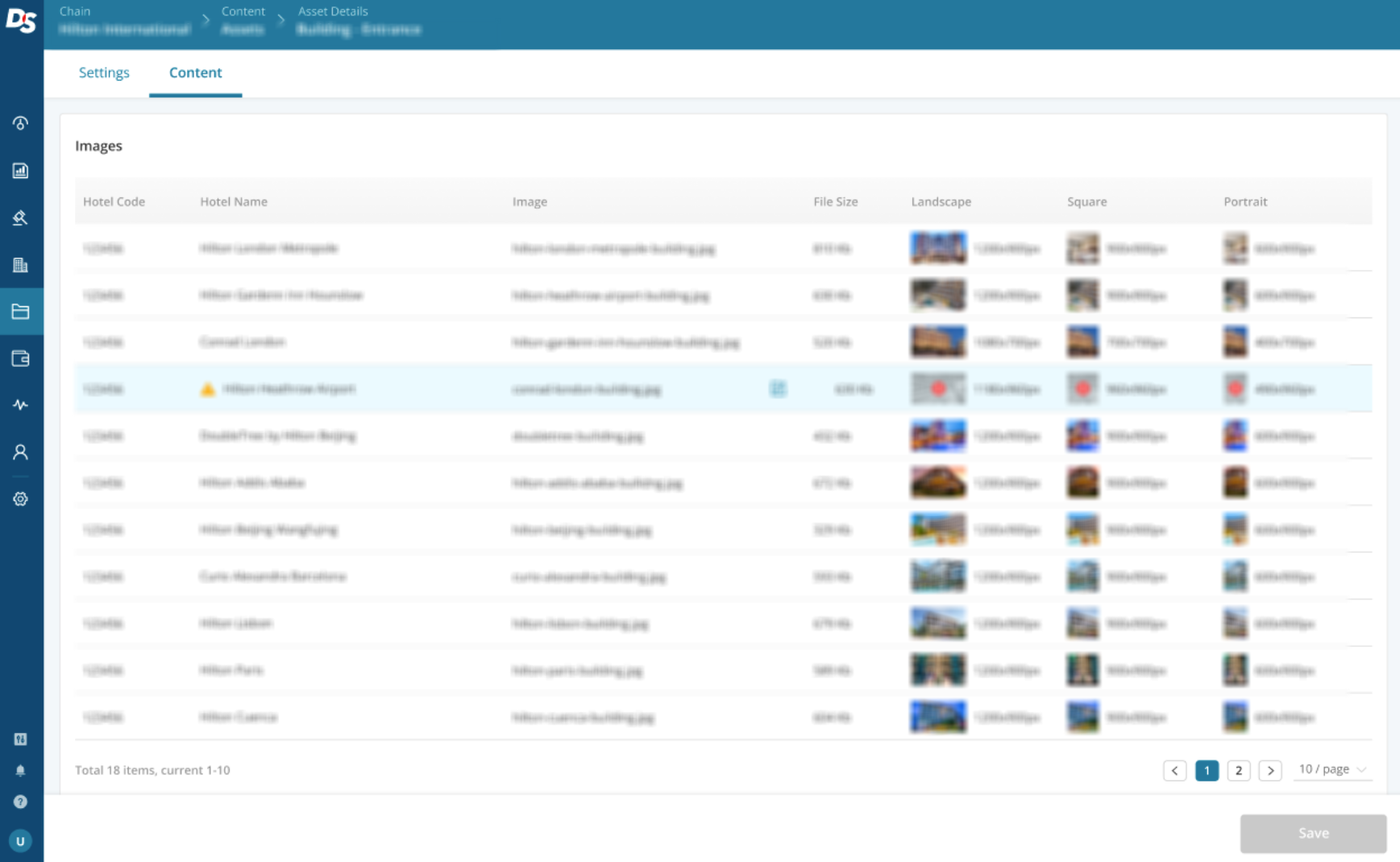
Task: Open portrait thumbnail for Hilton London Metropole
Action: [1235, 248]
